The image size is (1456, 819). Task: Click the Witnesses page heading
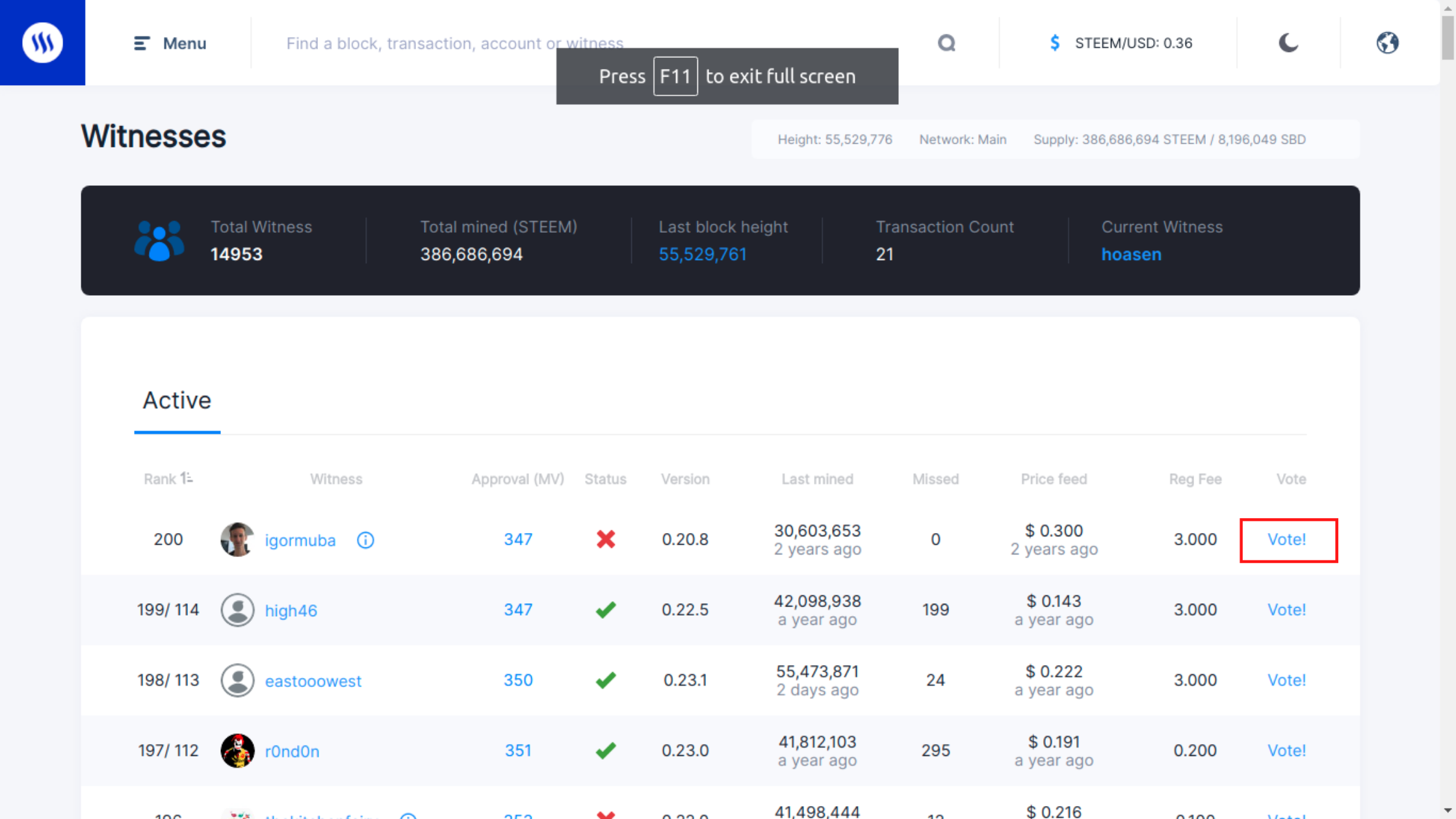tap(153, 136)
